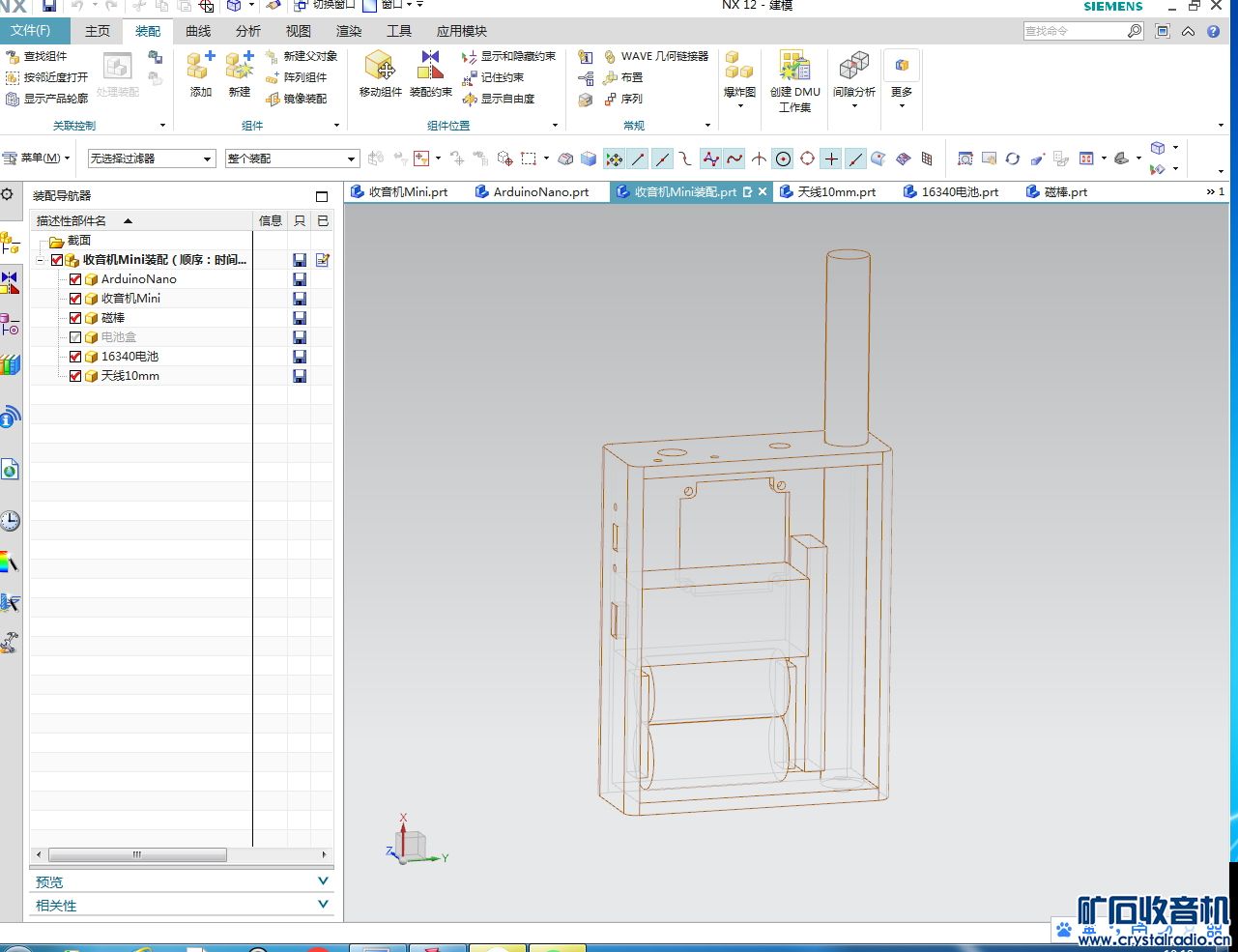The image size is (1238, 952).
Task: Click the navigator scrollbar right arrow
Action: click(x=325, y=854)
